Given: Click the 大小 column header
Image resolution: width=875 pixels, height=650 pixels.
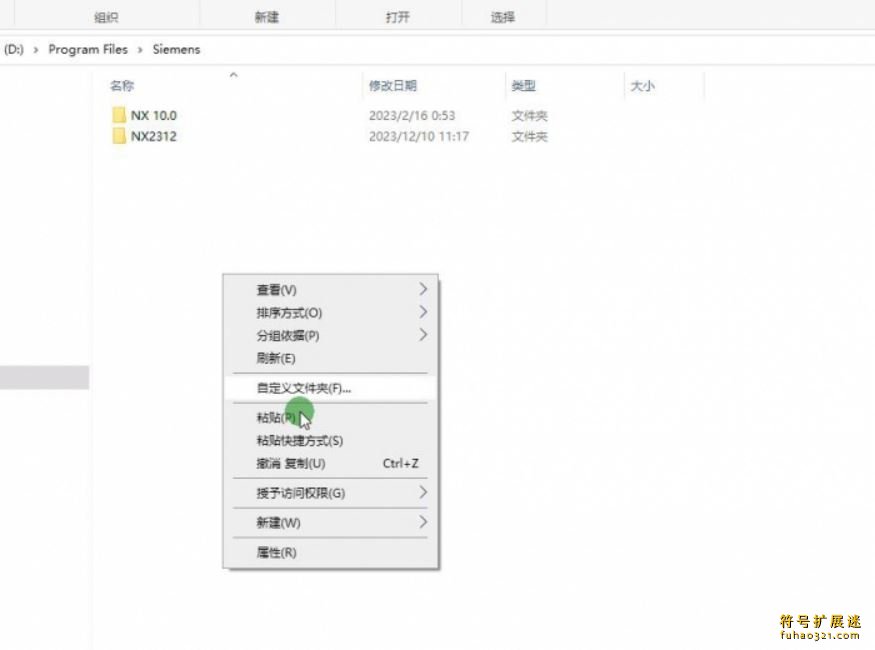Looking at the screenshot, I should point(642,87).
